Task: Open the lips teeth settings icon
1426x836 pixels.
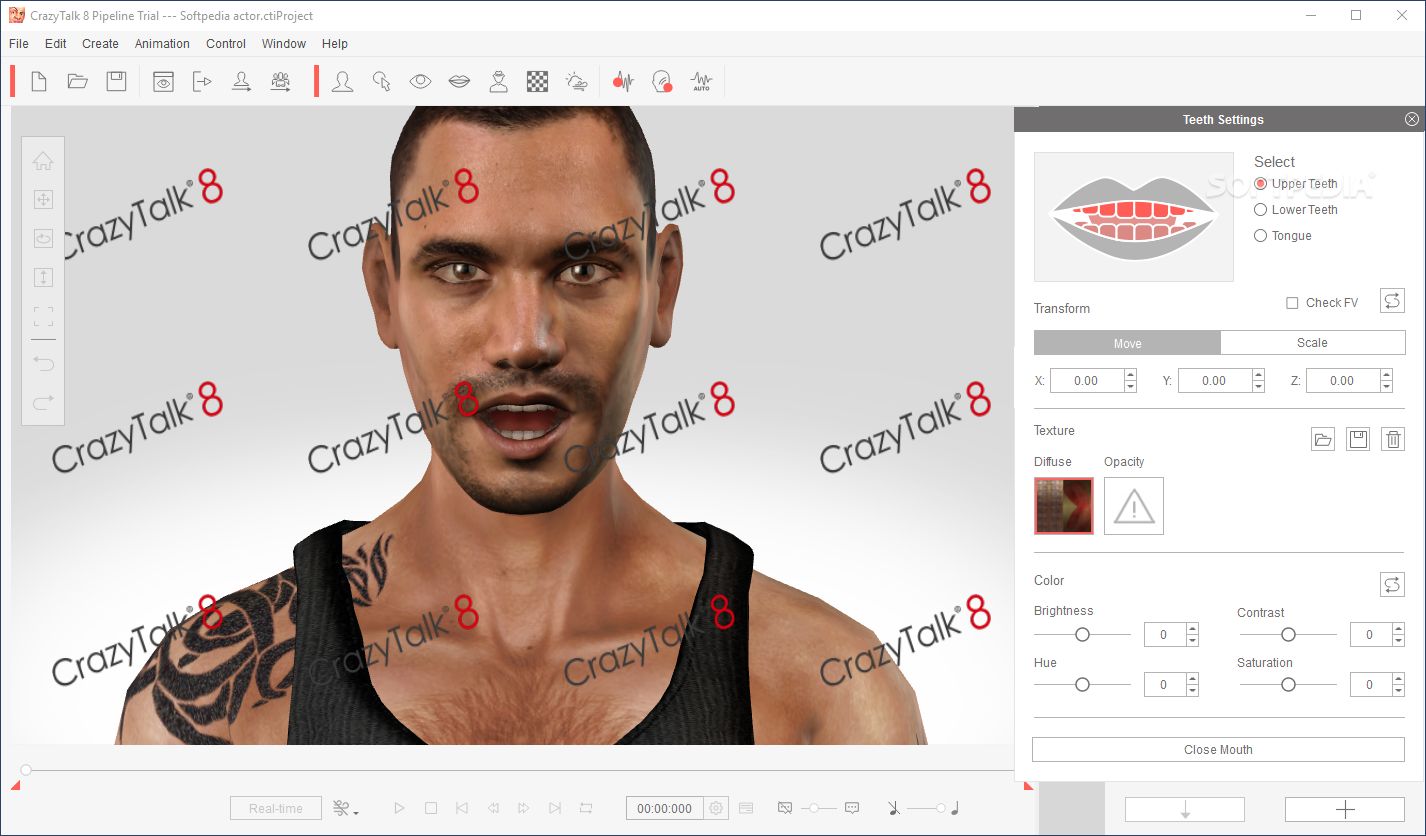Action: coord(459,82)
